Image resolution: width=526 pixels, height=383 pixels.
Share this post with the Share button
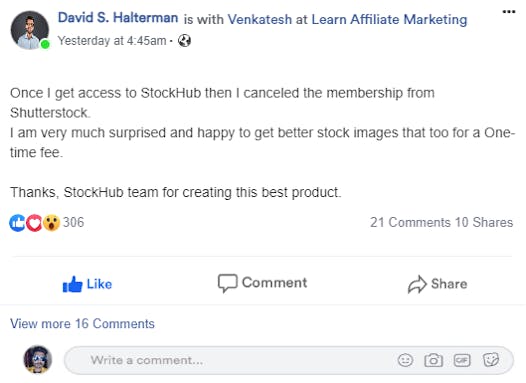[x=437, y=284]
